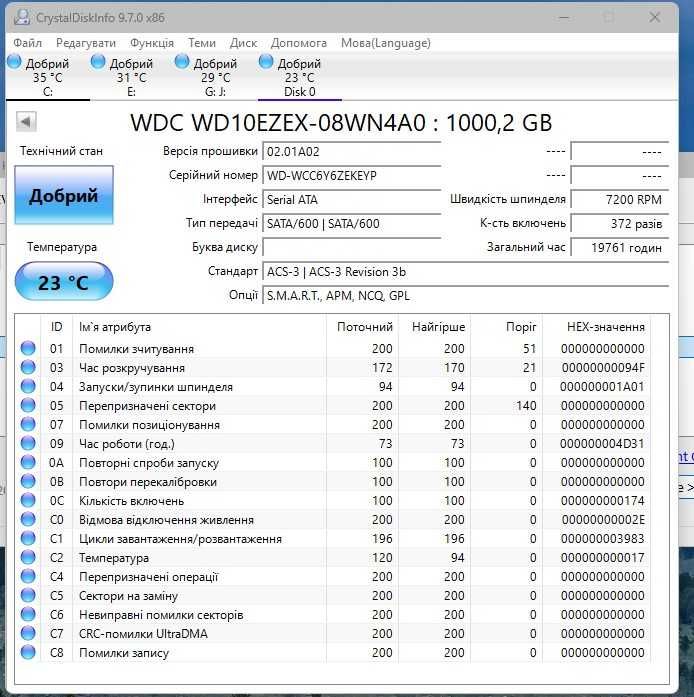Screen dimensions: 694x697
Task: Click the empty Буква диску field
Action: point(352,248)
